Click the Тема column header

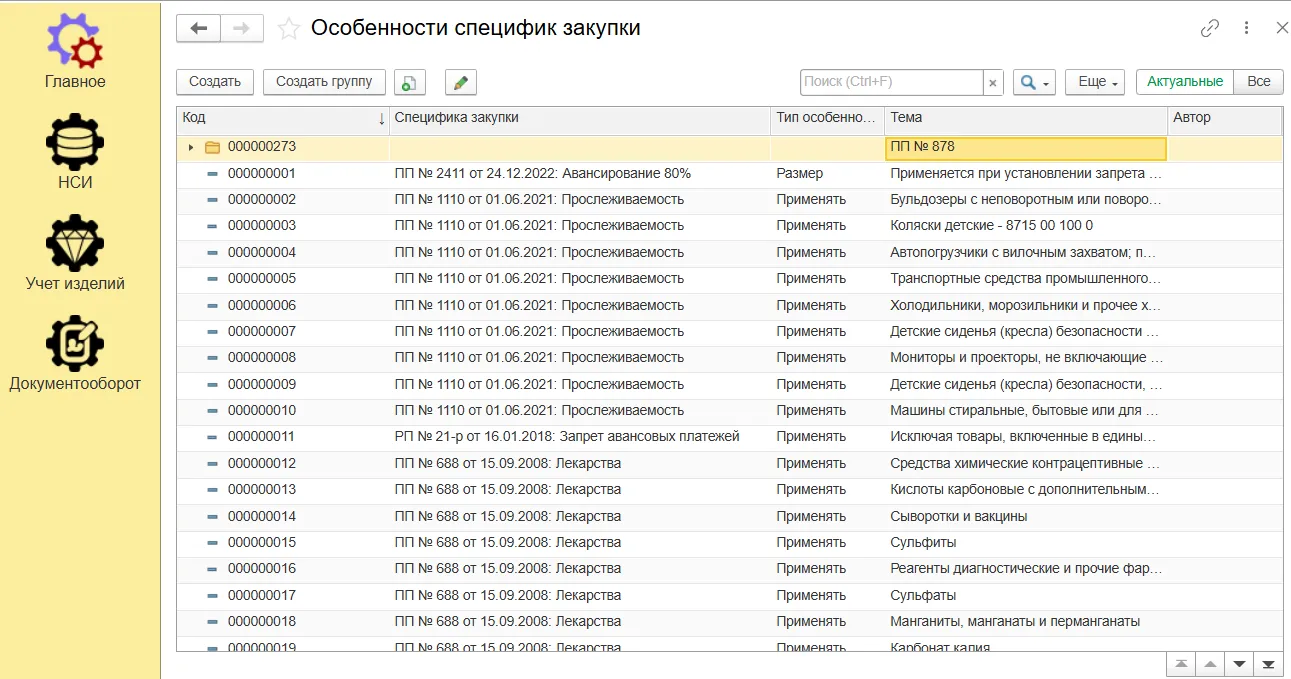click(x=1026, y=119)
